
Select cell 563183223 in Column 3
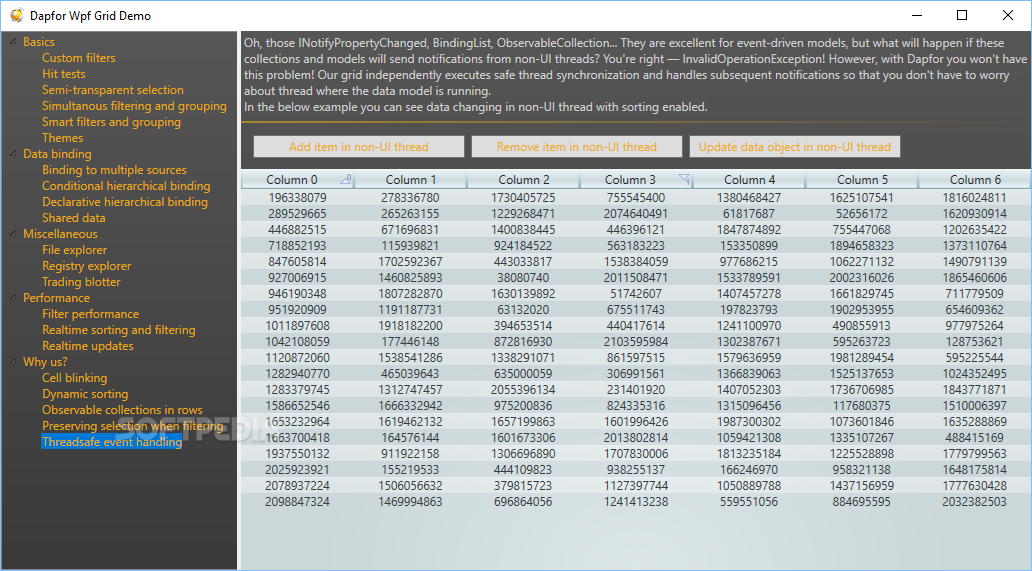[636, 245]
